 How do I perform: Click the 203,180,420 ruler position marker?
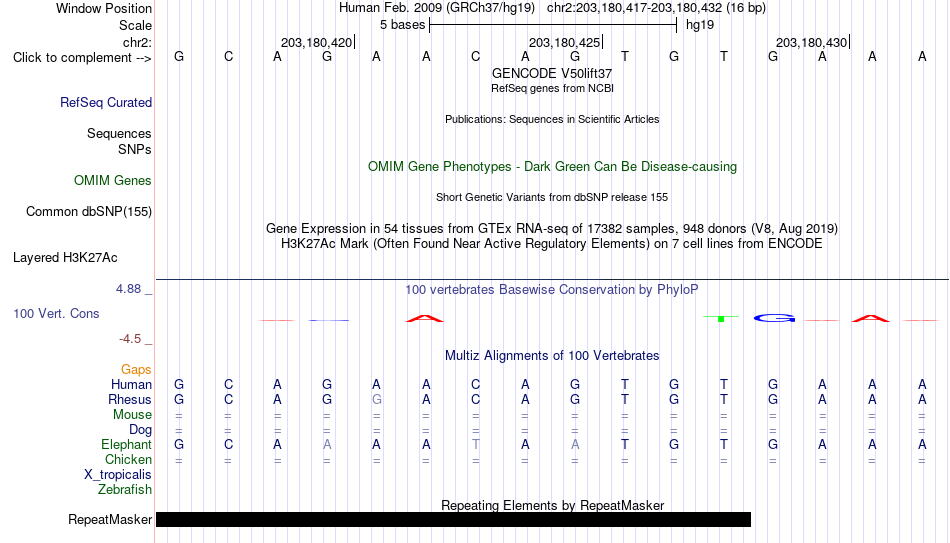[x=317, y=42]
